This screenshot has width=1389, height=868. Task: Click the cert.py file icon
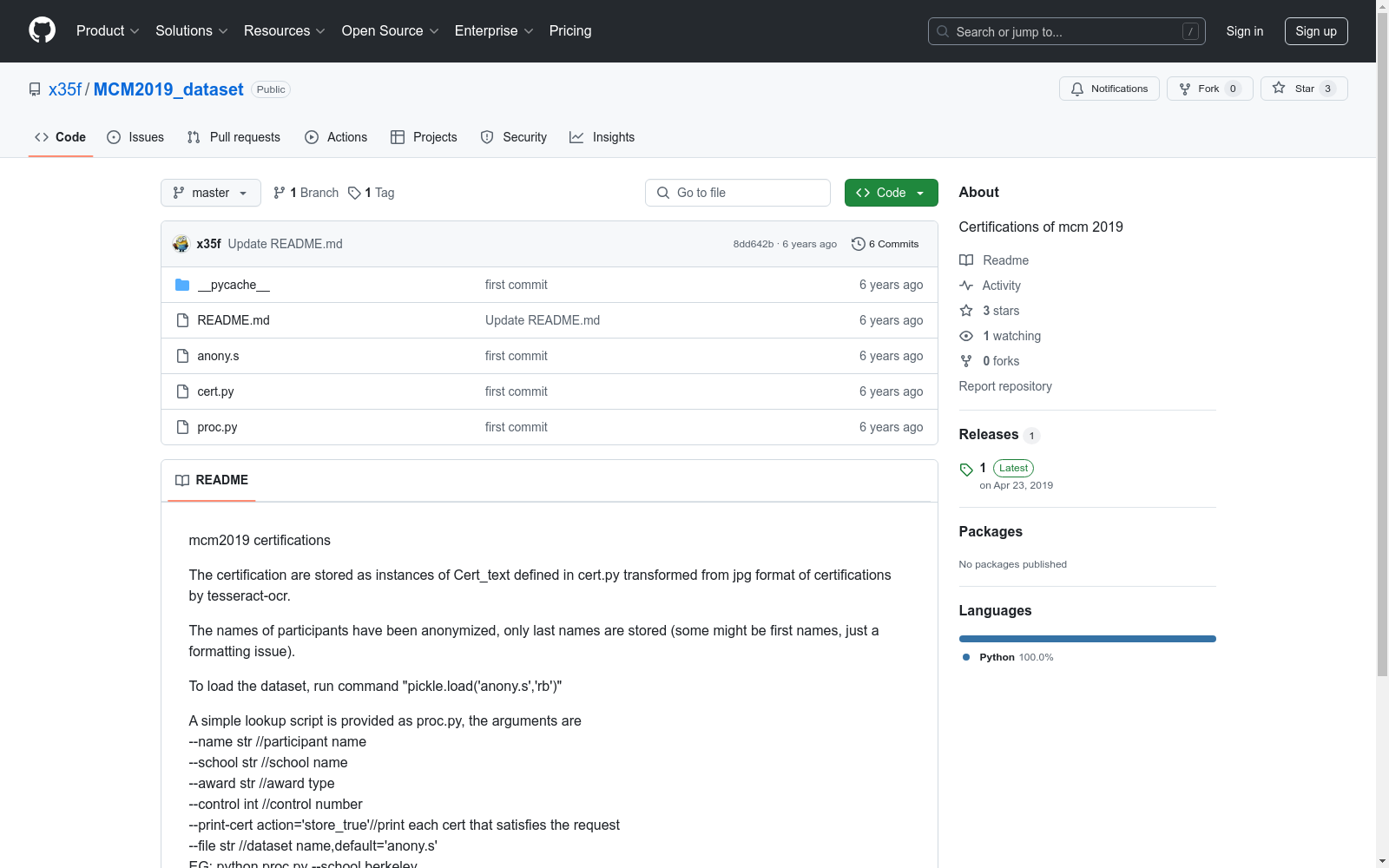click(182, 391)
